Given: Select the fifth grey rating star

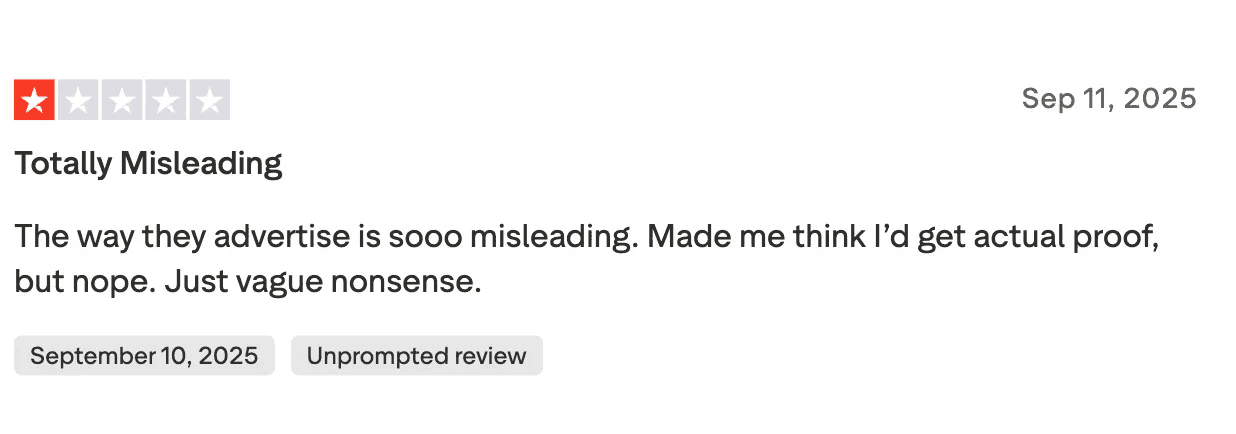Looking at the screenshot, I should tap(210, 100).
